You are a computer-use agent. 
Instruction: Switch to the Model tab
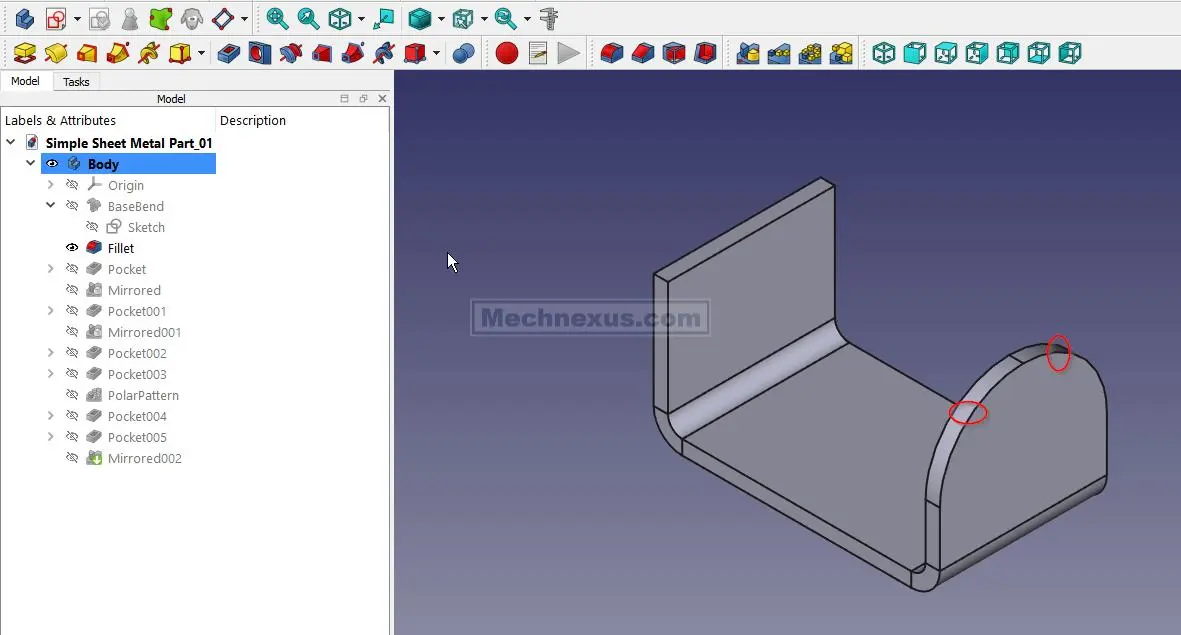point(25,82)
